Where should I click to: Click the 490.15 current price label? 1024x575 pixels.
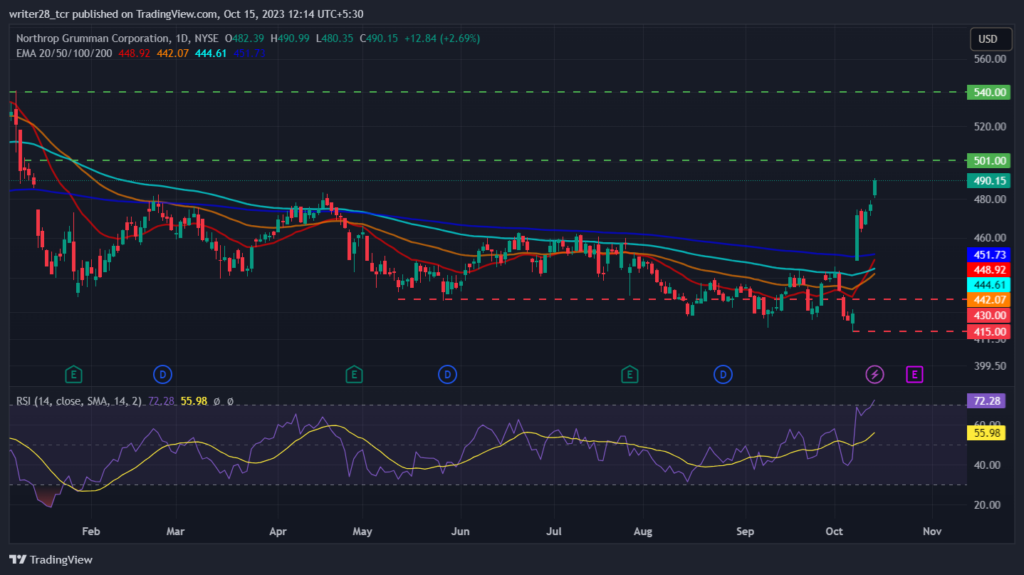989,180
